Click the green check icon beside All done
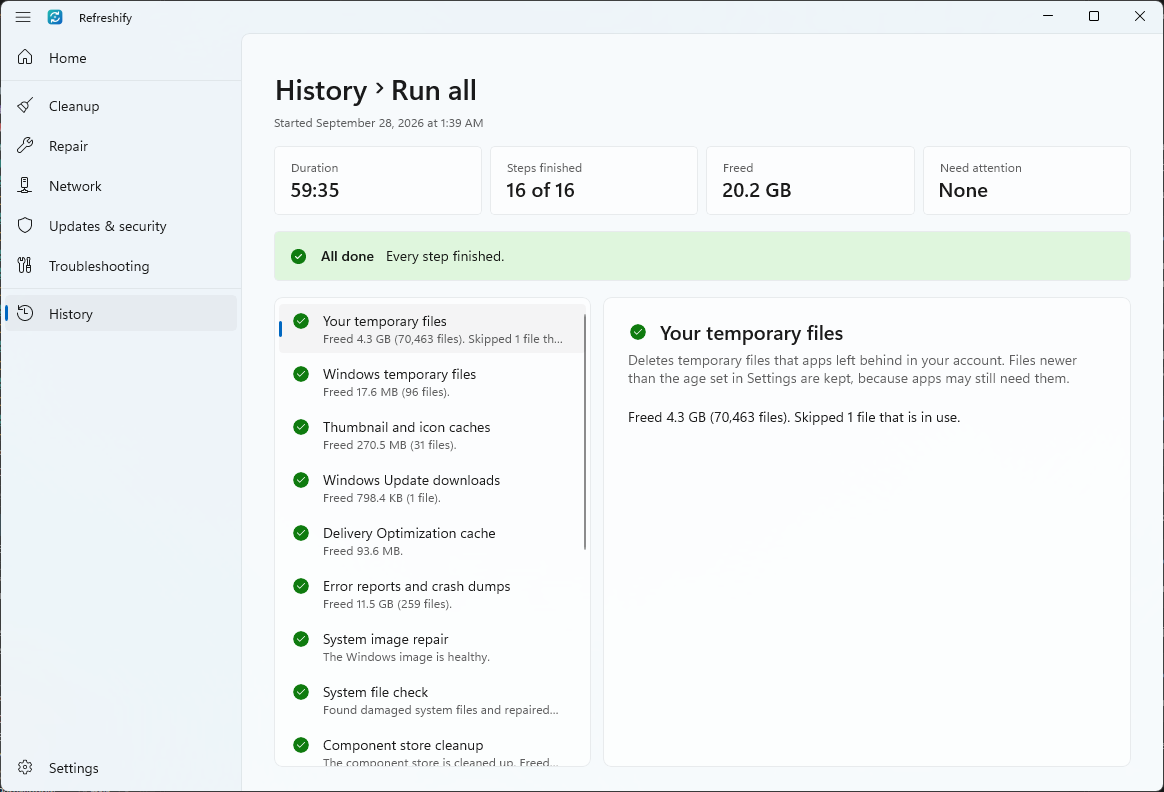This screenshot has height=792, width=1164. pos(298,256)
